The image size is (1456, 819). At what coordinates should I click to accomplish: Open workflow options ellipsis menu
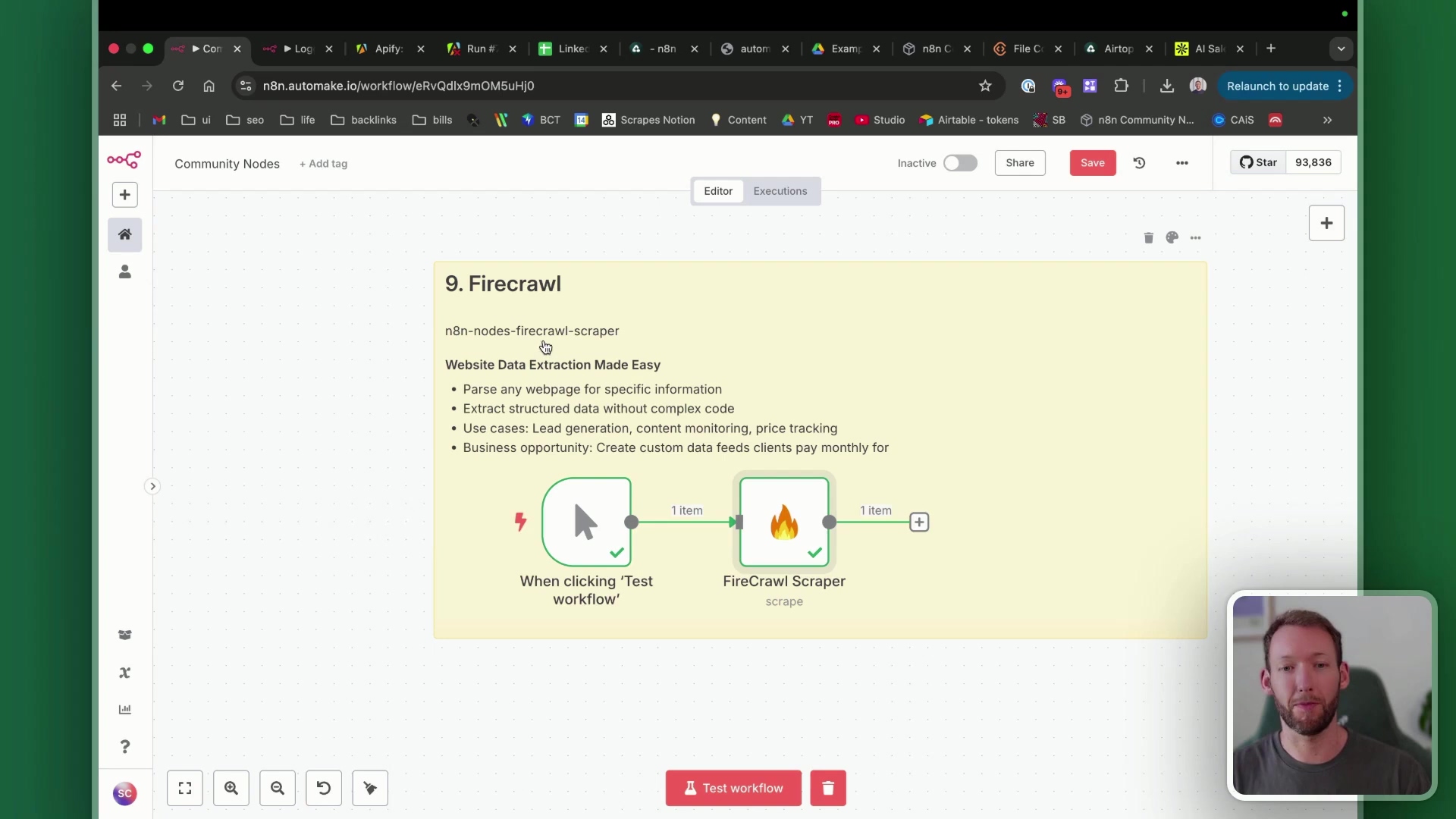point(1182,163)
